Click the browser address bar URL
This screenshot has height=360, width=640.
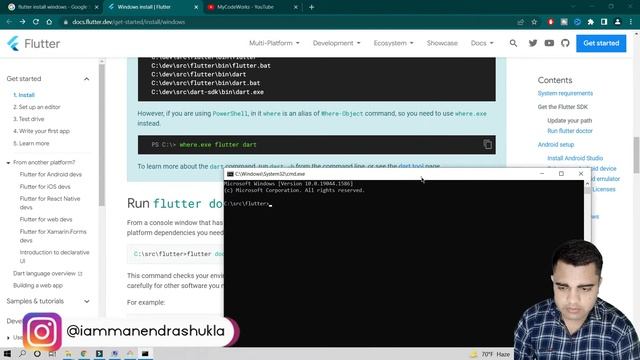pyautogui.click(x=129, y=22)
